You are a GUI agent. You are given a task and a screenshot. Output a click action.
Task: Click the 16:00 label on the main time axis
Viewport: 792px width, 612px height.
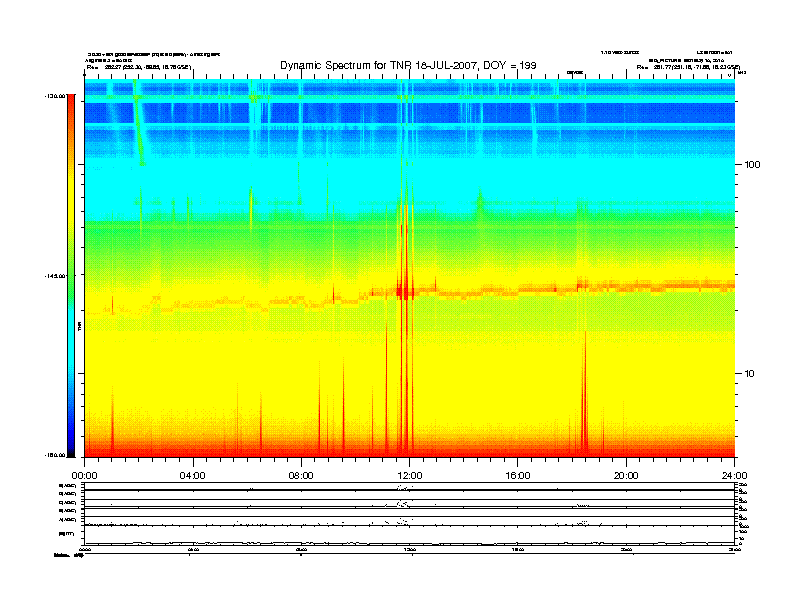coord(518,476)
